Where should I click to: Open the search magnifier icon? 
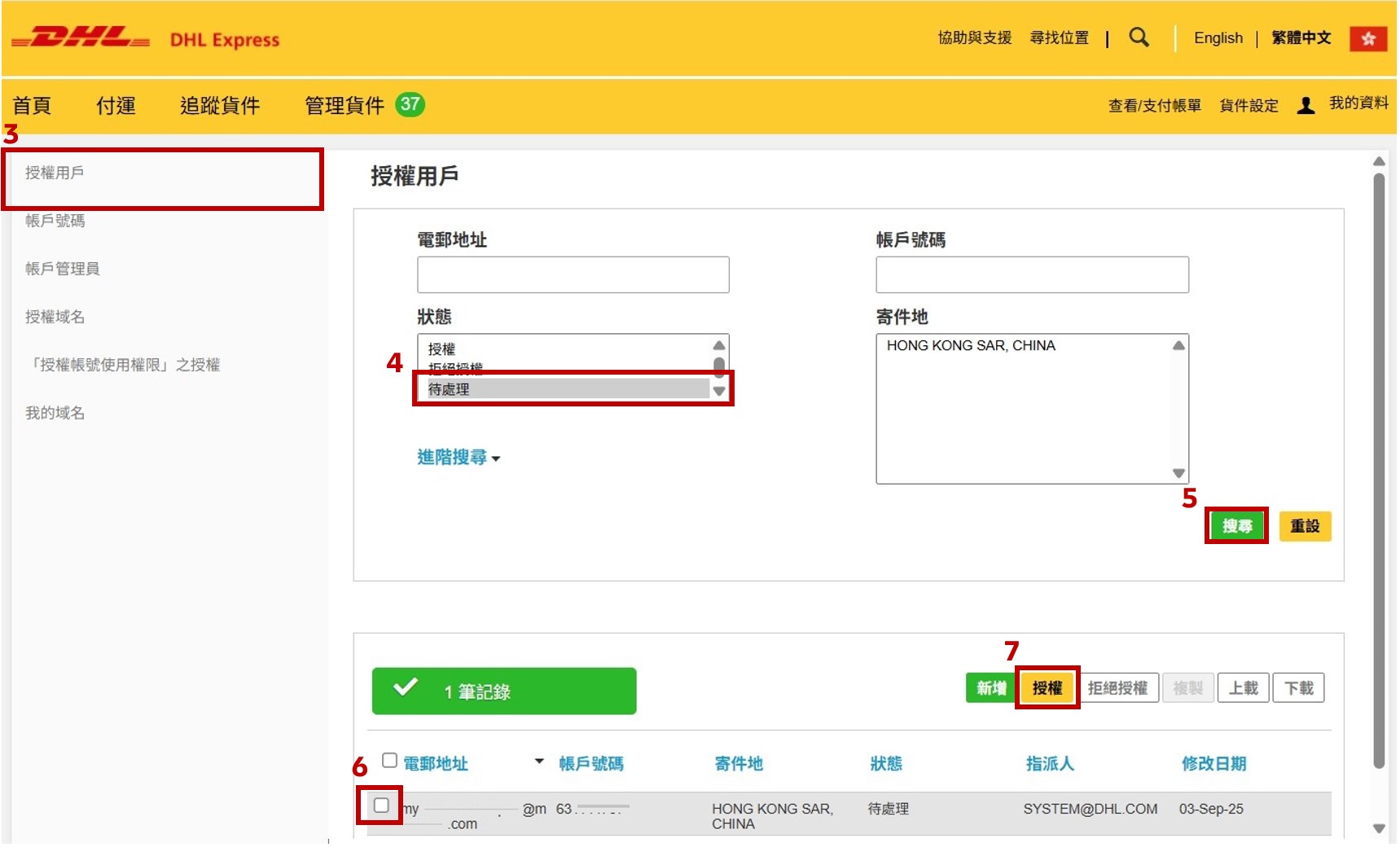pos(1139,37)
